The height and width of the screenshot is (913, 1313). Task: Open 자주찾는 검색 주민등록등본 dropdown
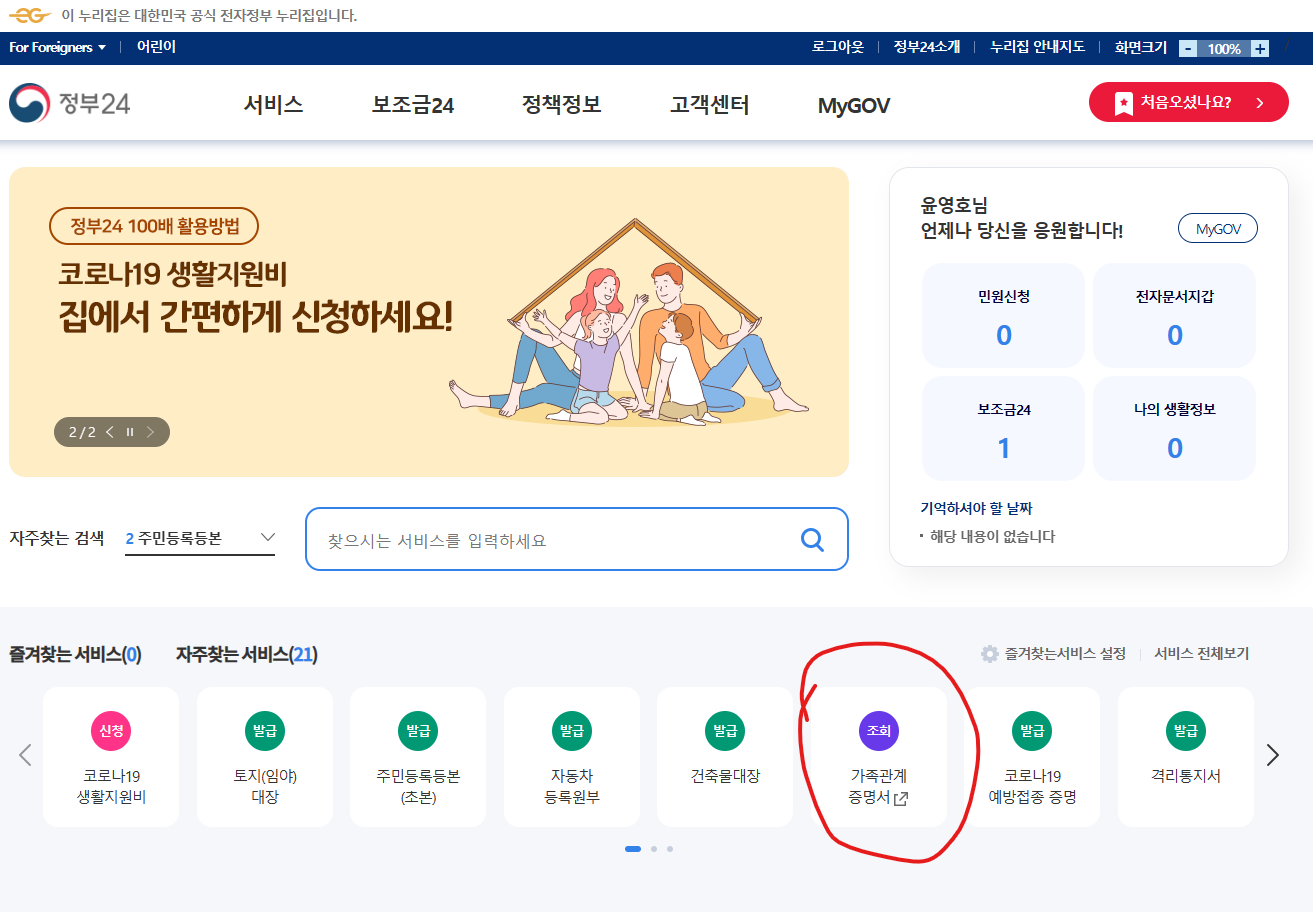coord(200,539)
